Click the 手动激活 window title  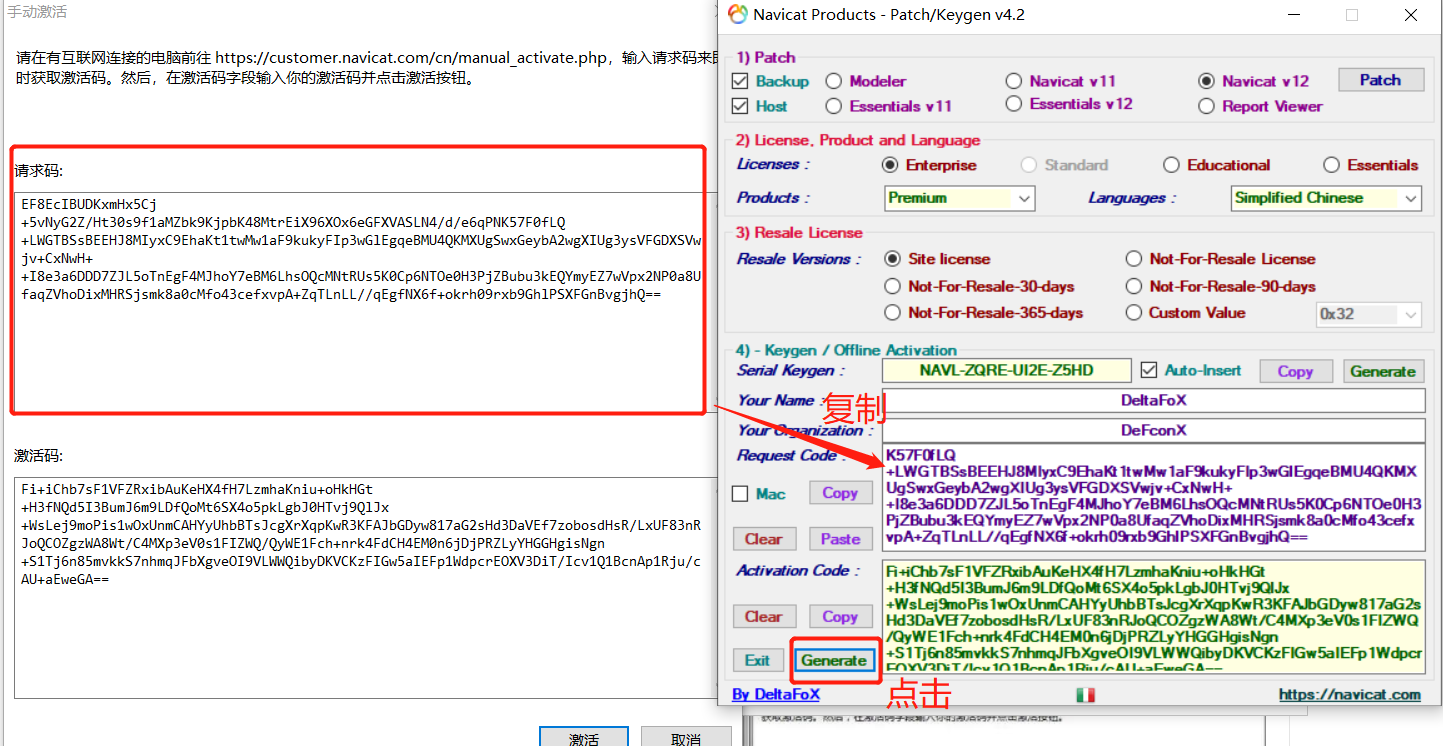(x=37, y=13)
